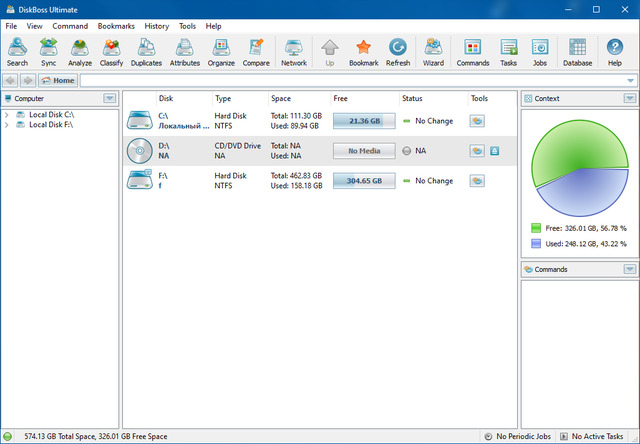Click the Sync toolbar icon
The width and height of the screenshot is (640, 444).
click(48, 52)
